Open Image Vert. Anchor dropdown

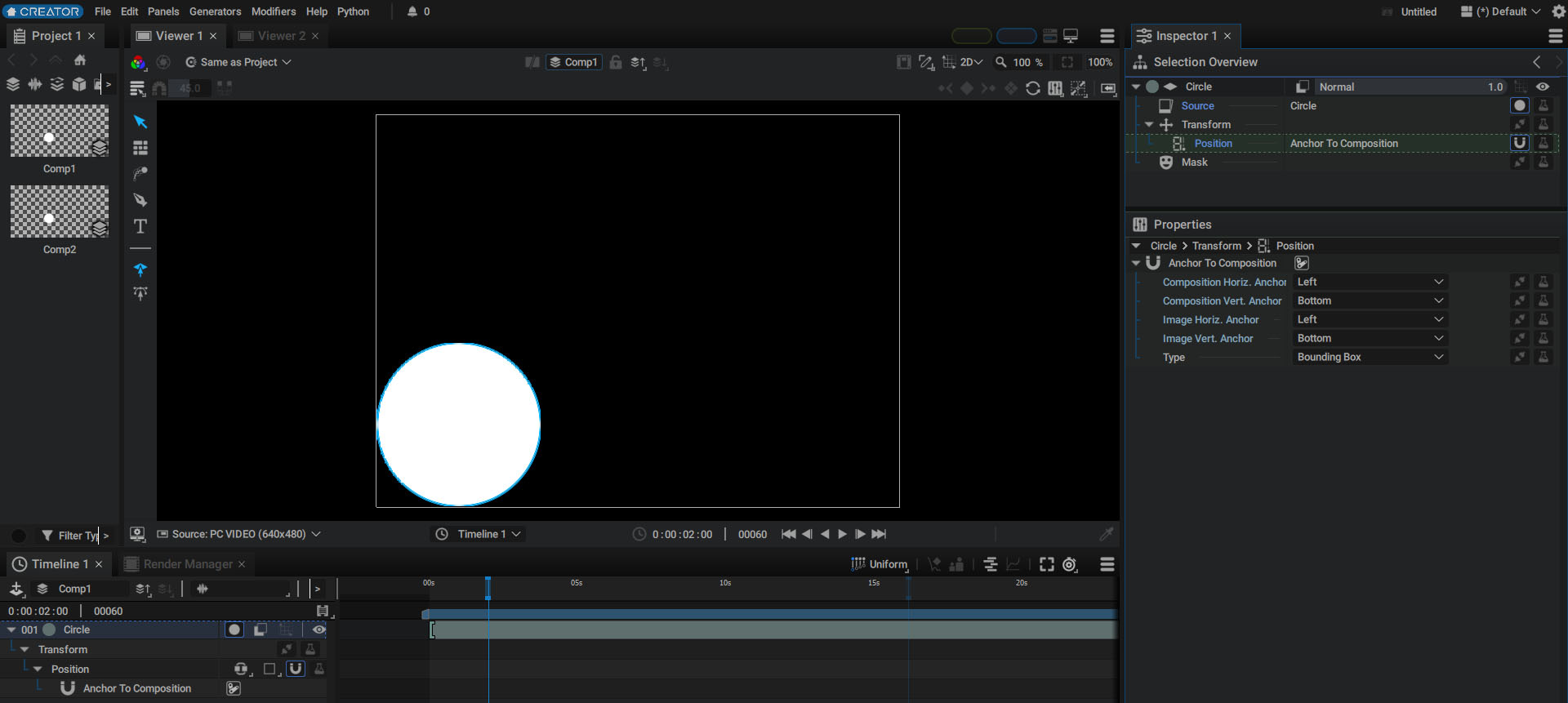[x=1370, y=338]
